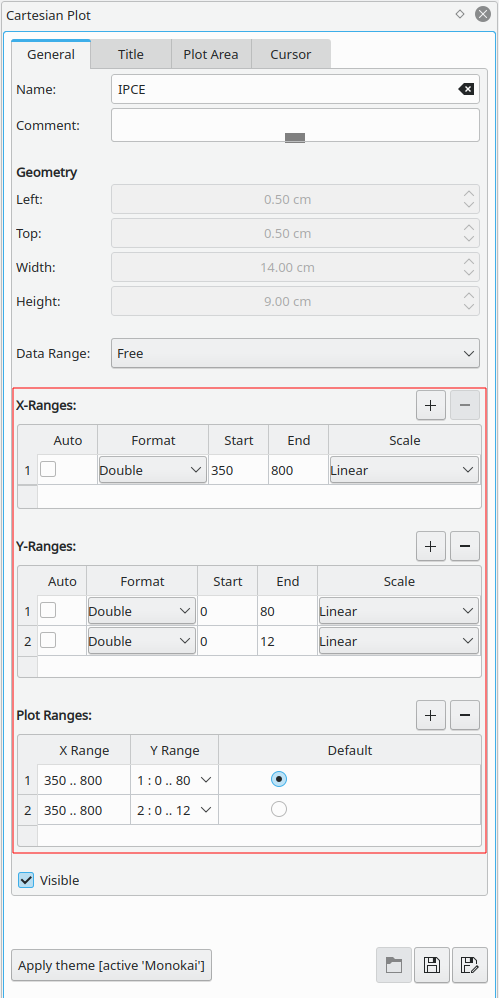Image resolution: width=499 pixels, height=998 pixels.
Task: Click Y-Range 2 Start cell showing 0
Action: pos(227,641)
